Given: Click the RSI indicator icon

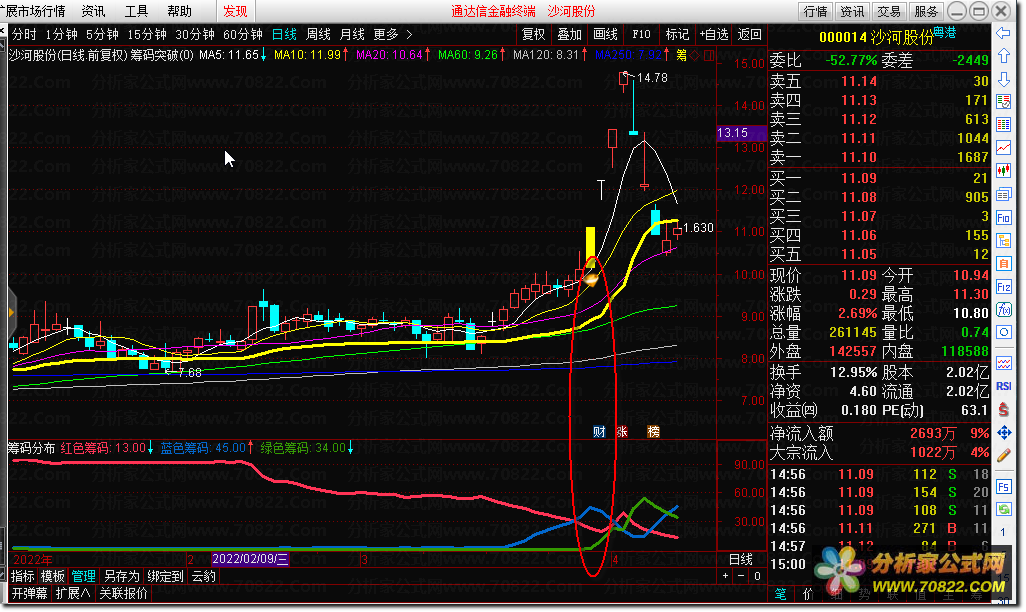Looking at the screenshot, I should pos(1003,386).
